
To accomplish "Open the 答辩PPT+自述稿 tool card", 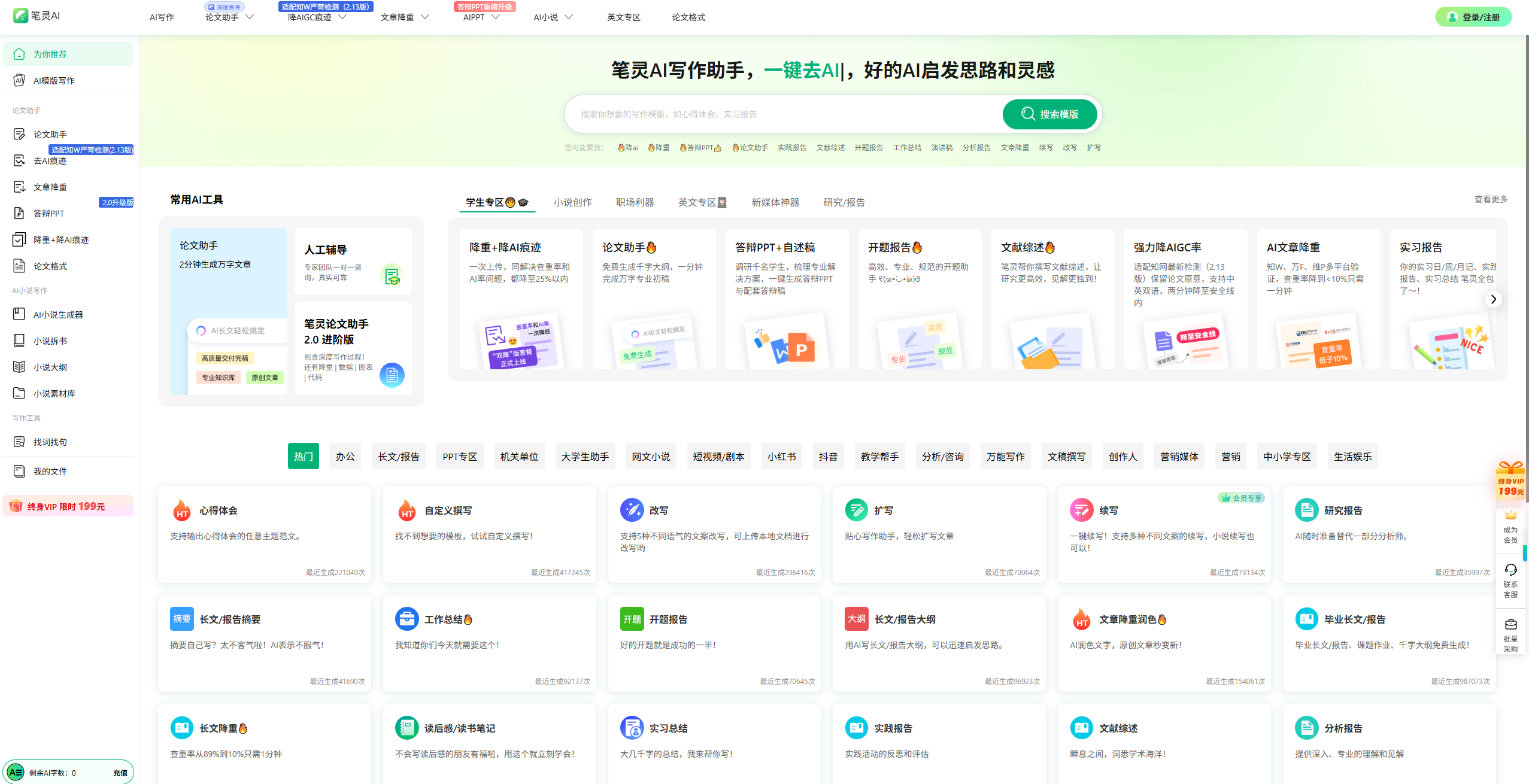I will click(787, 299).
